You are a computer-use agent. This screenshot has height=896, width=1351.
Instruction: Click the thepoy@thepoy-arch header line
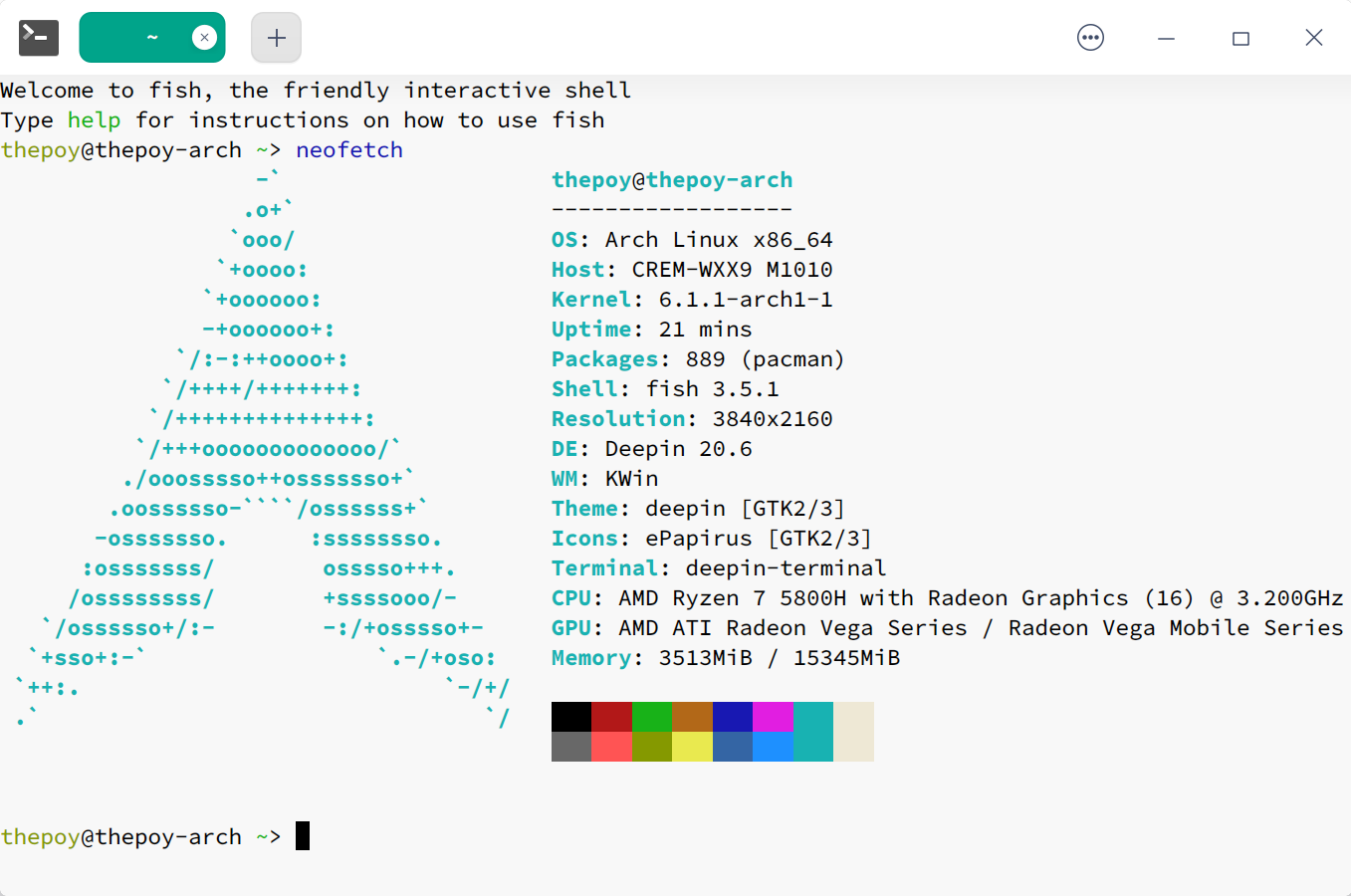pos(672,179)
